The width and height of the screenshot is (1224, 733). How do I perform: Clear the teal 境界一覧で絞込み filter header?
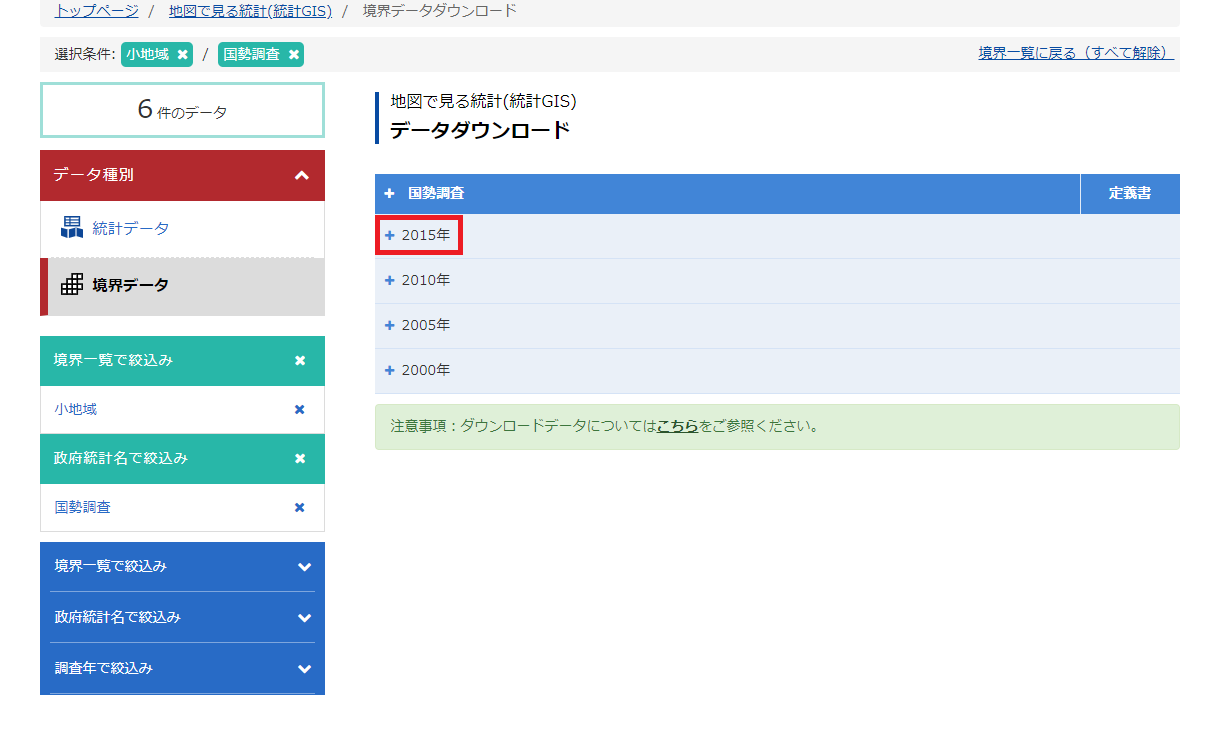300,361
